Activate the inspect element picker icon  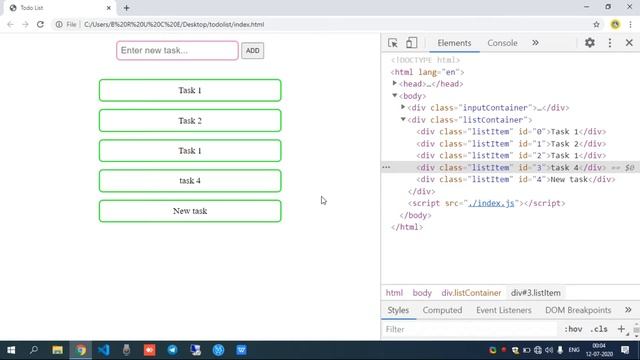393,43
